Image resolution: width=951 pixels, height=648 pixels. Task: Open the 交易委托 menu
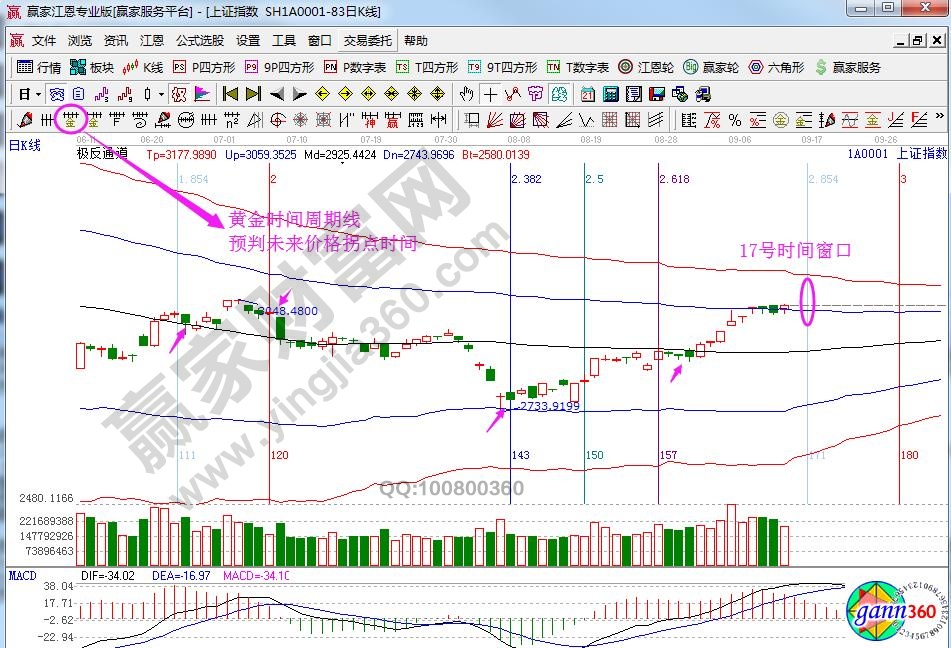(368, 41)
